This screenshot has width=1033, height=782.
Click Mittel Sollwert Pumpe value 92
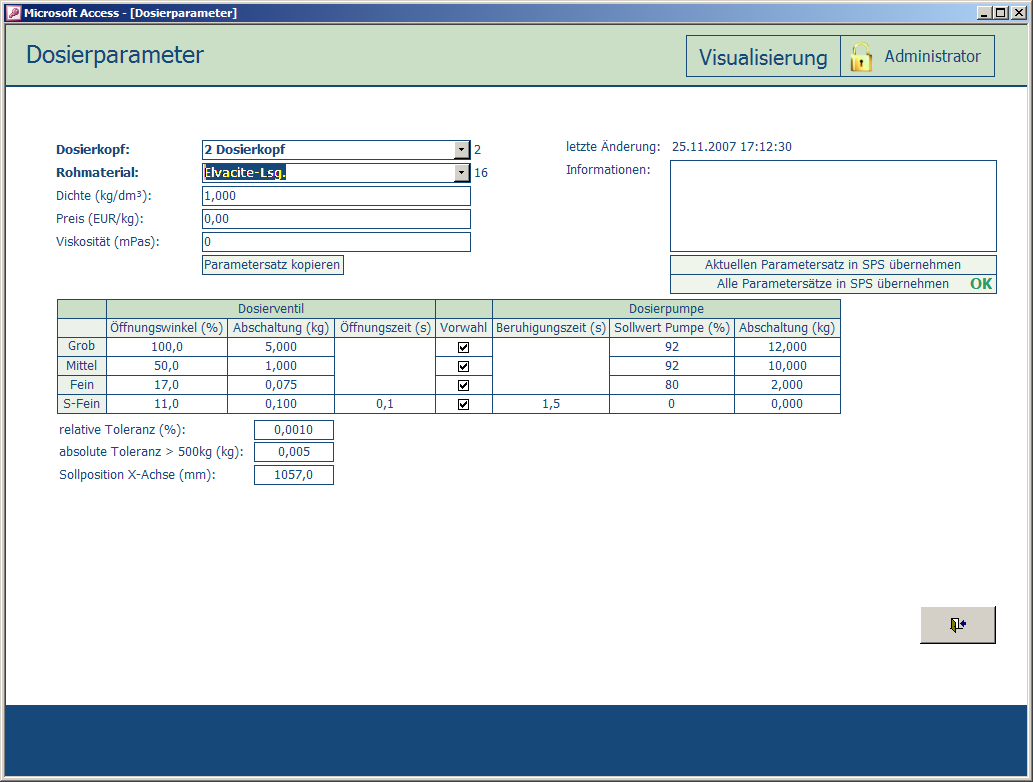(x=672, y=366)
